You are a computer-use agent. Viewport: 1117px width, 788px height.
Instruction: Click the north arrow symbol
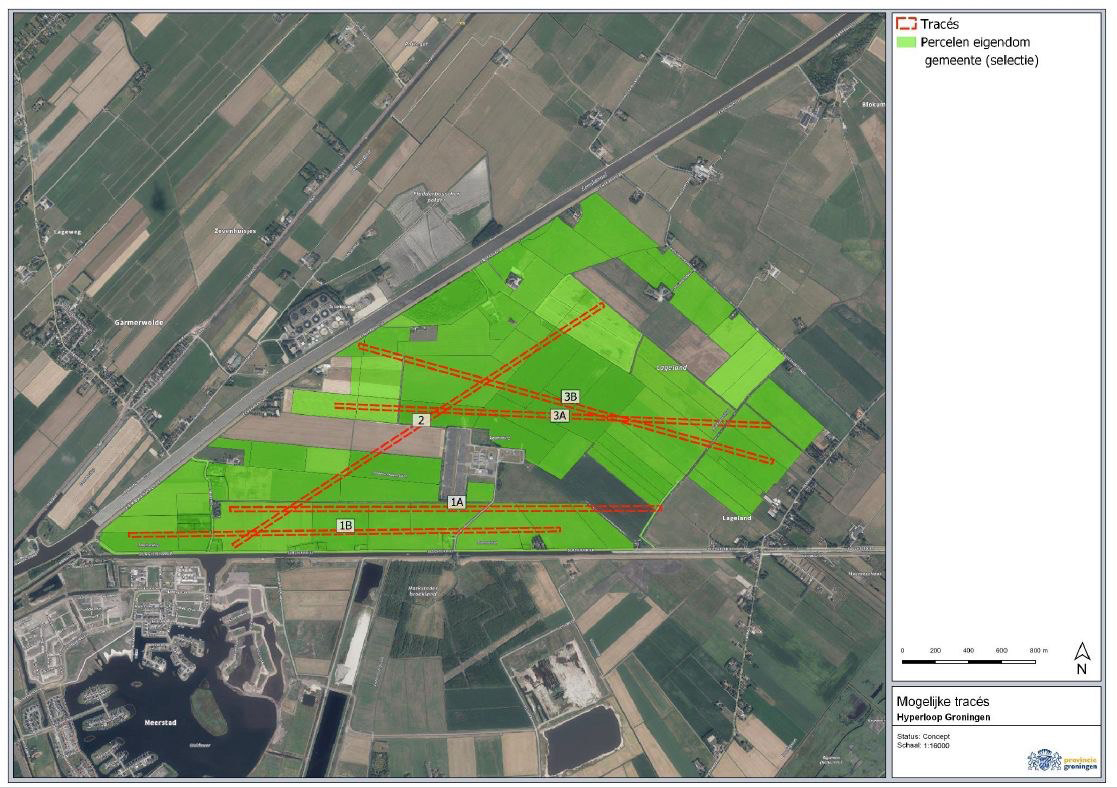tap(1082, 651)
